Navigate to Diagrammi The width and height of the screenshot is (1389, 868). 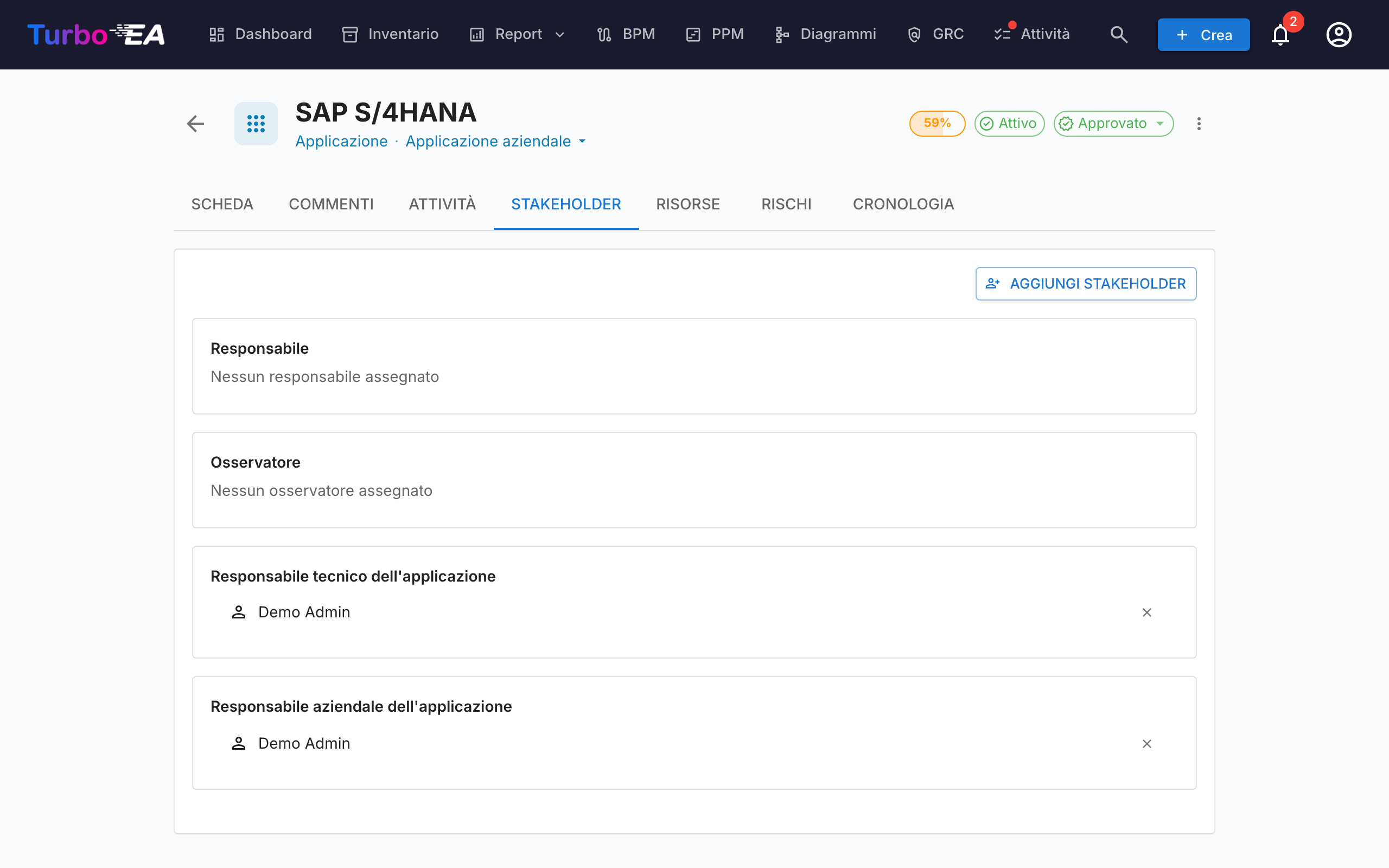tap(825, 34)
